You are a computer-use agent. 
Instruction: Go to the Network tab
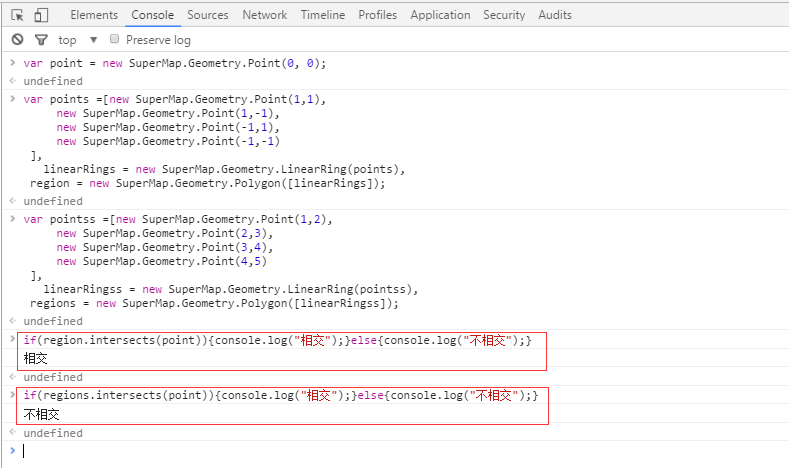265,15
